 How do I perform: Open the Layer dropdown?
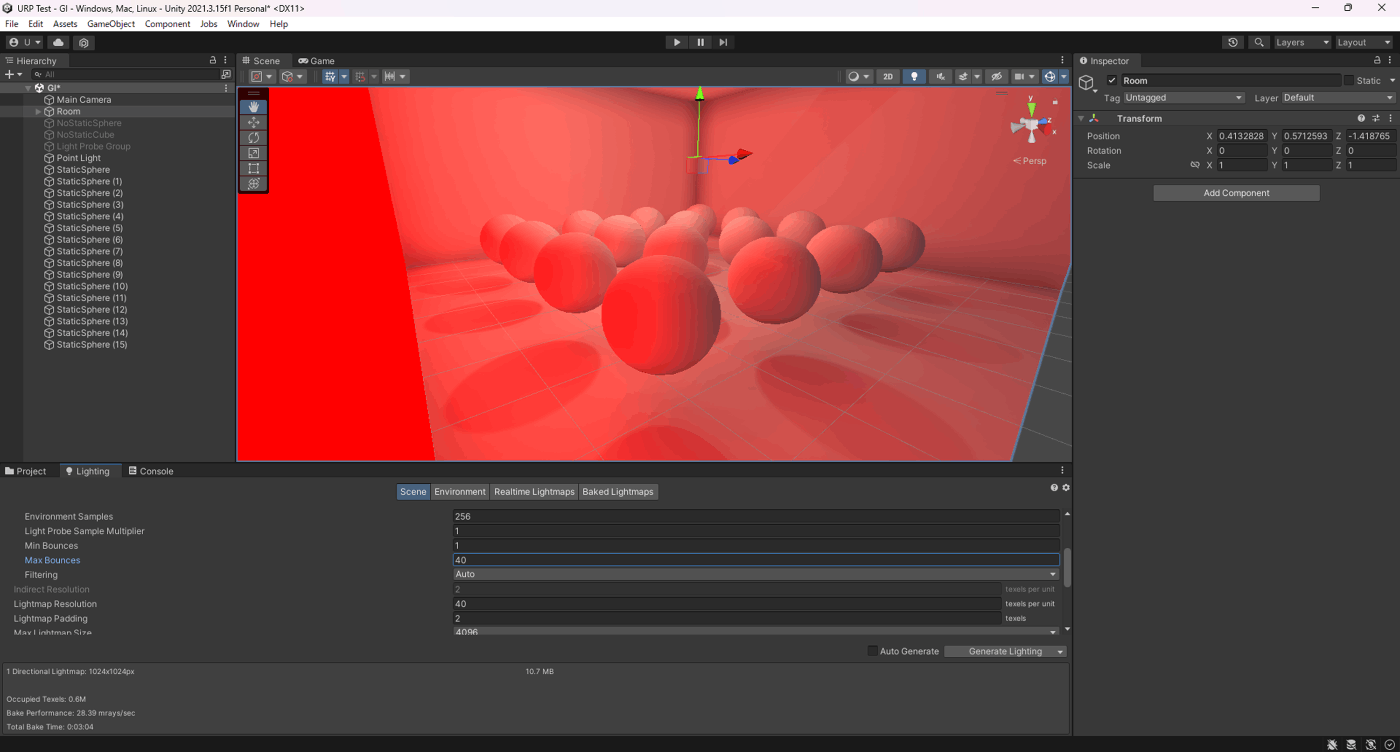pos(1338,98)
